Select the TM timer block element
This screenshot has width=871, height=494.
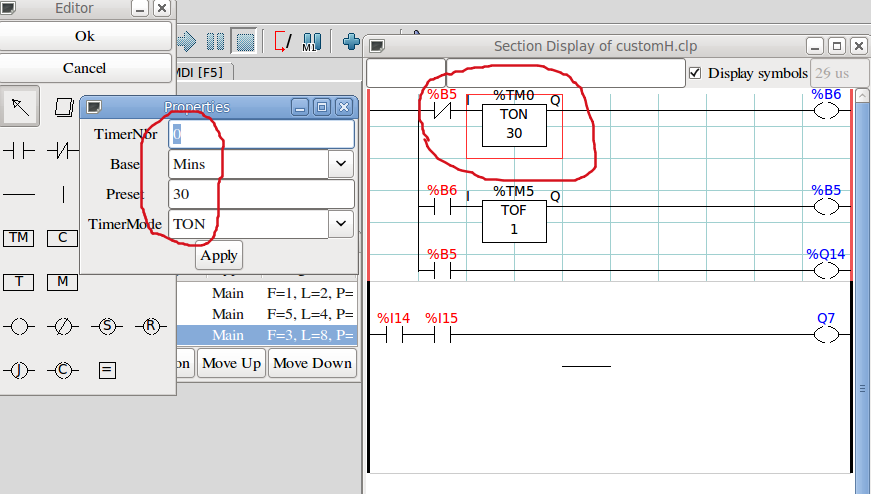pyautogui.click(x=19, y=238)
